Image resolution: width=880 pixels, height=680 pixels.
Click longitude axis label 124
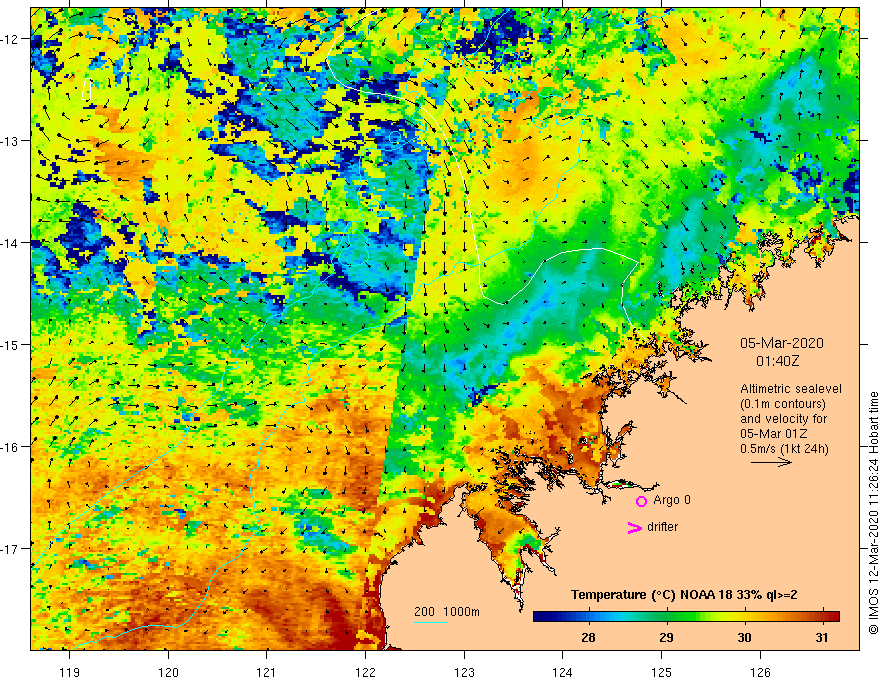point(563,672)
